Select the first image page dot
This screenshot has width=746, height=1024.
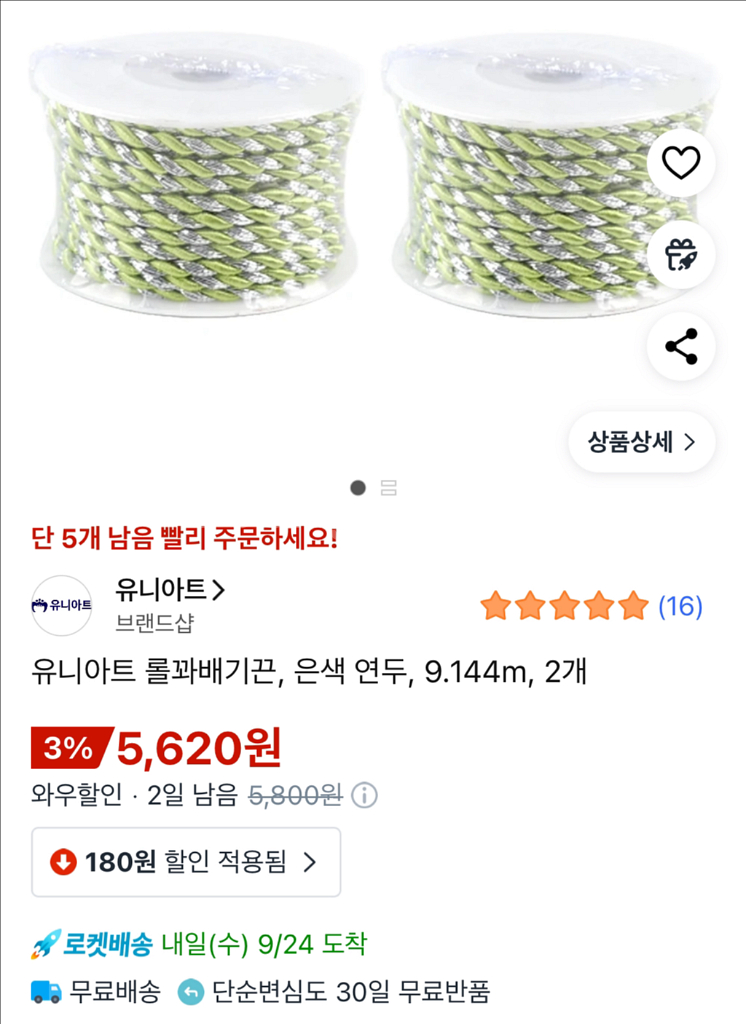point(358,488)
